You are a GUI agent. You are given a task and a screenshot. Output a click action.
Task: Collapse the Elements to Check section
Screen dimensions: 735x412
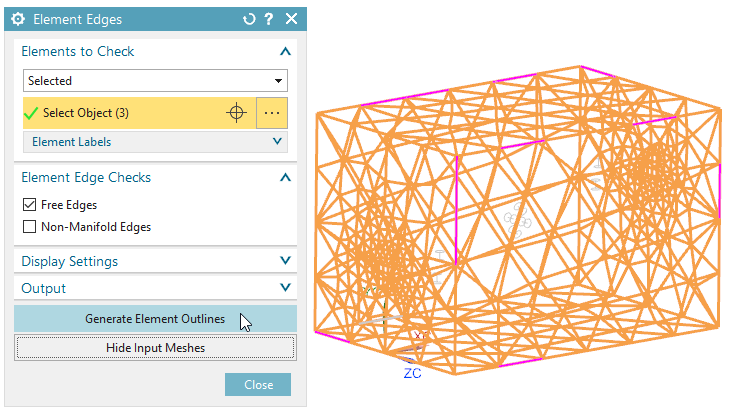pos(285,51)
